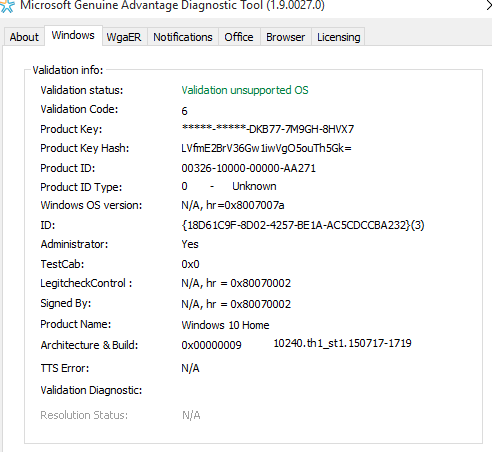This screenshot has width=492, height=452.
Task: Switch to the Licensing tab
Action: coord(339,37)
